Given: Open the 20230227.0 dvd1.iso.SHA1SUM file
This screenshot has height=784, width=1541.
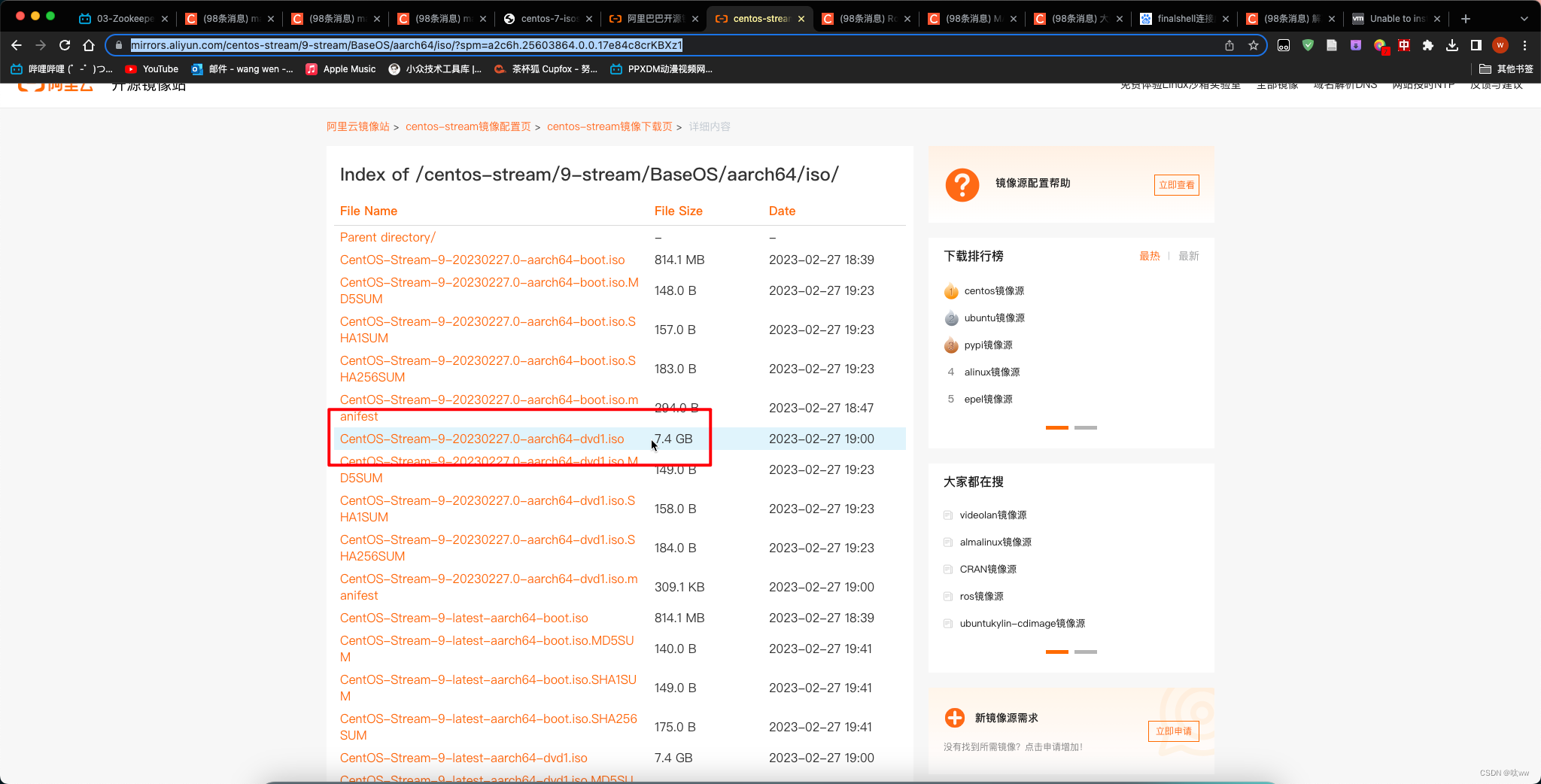Looking at the screenshot, I should click(x=488, y=509).
